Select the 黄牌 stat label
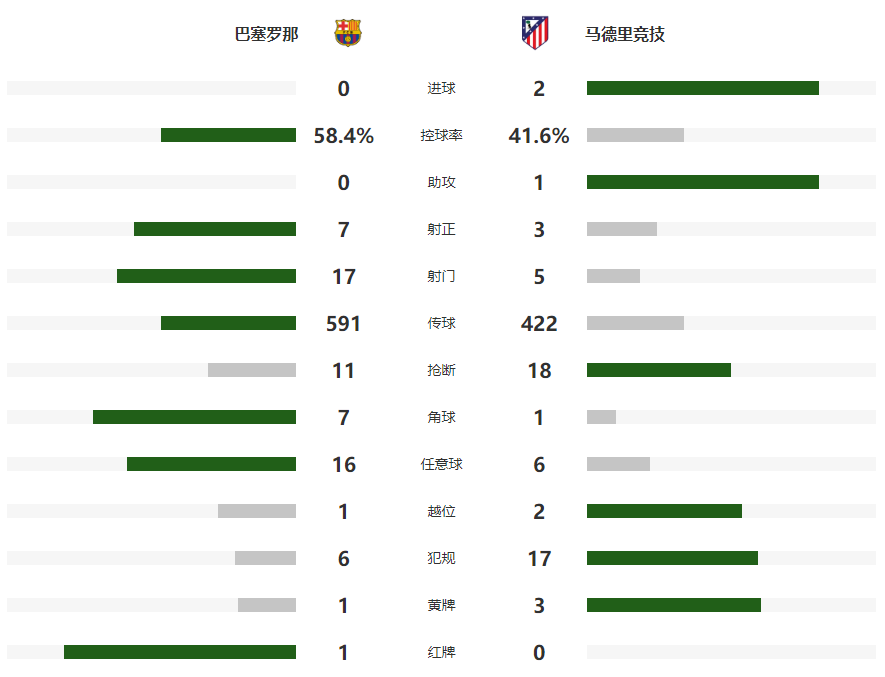Viewport: 885px width, 677px height. 441,605
